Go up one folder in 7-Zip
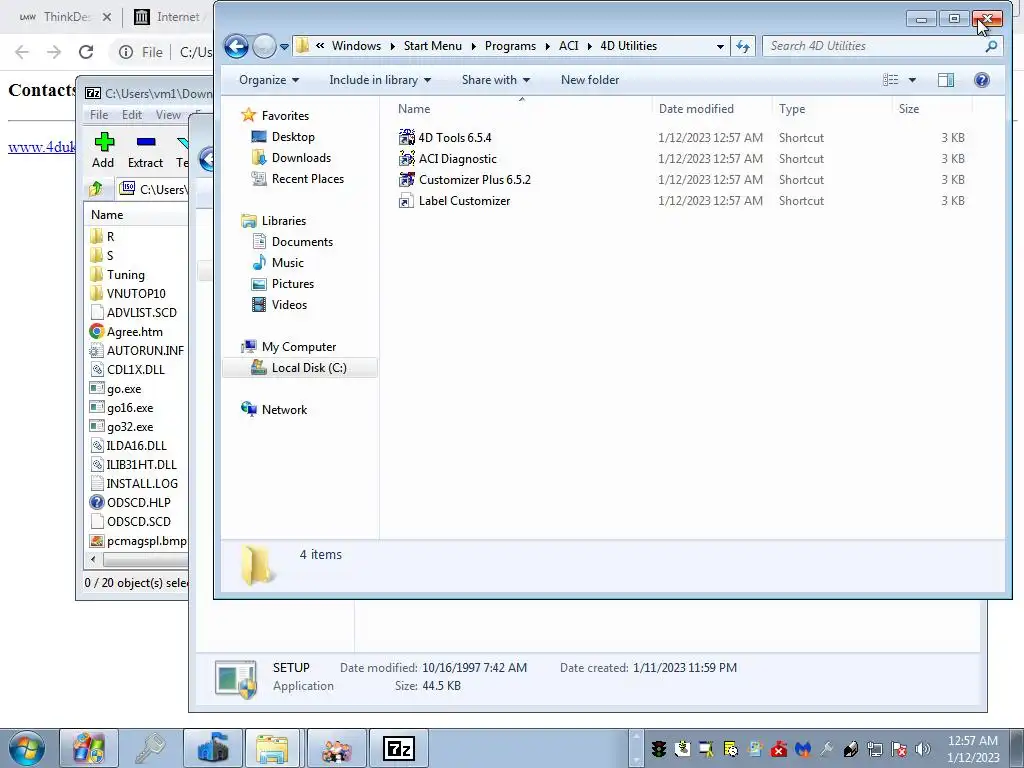Viewport: 1024px width, 768px height. point(96,189)
